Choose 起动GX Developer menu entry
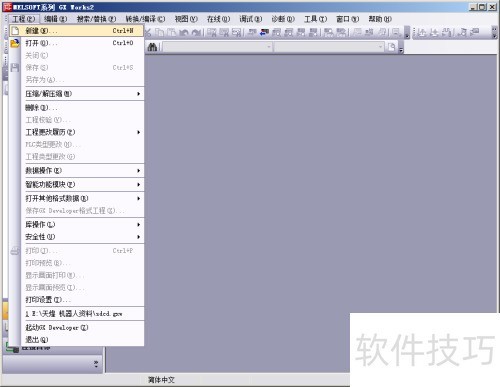The image size is (500, 387). (77, 328)
